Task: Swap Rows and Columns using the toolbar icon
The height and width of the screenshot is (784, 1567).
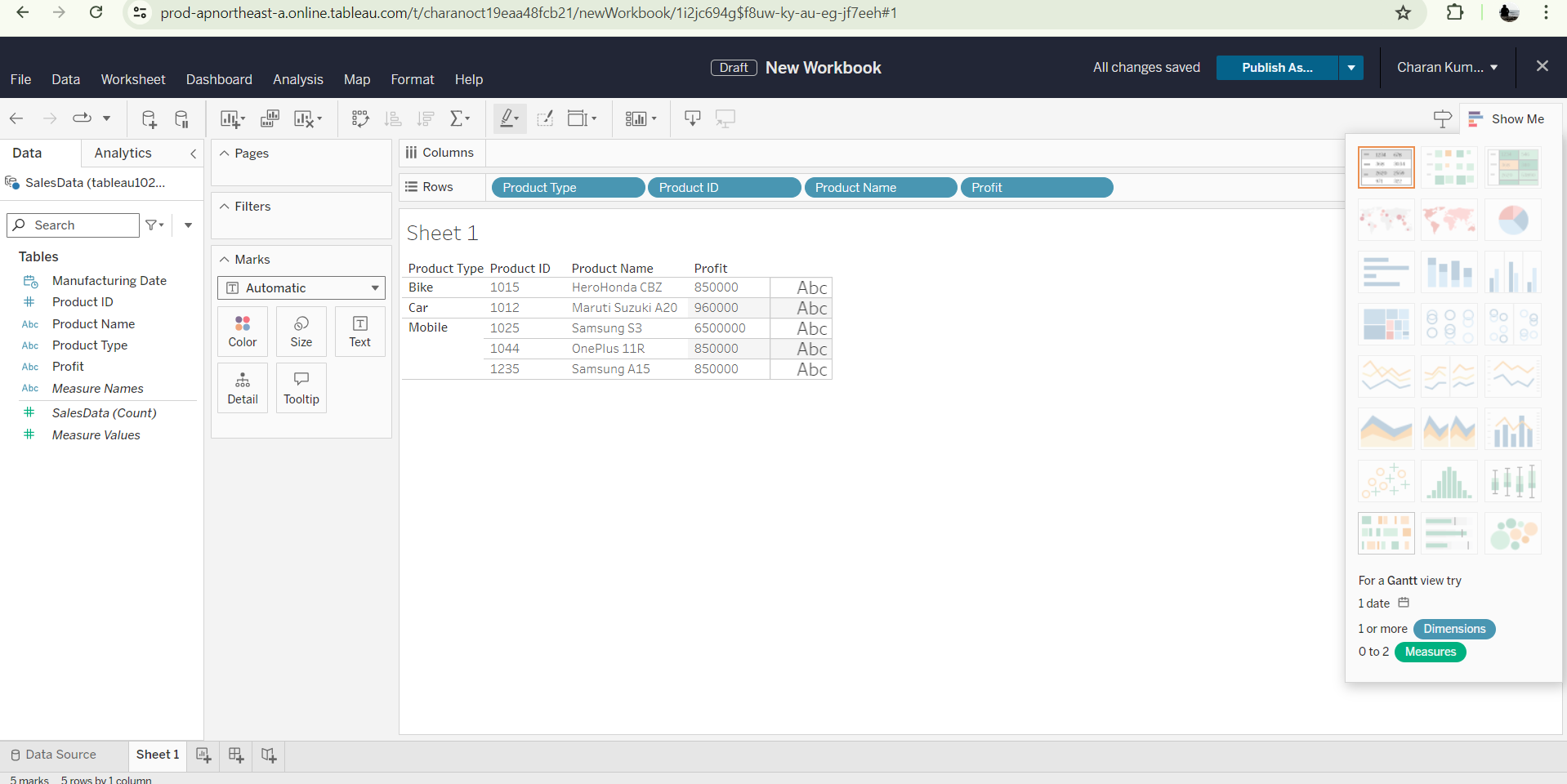Action: (x=359, y=118)
